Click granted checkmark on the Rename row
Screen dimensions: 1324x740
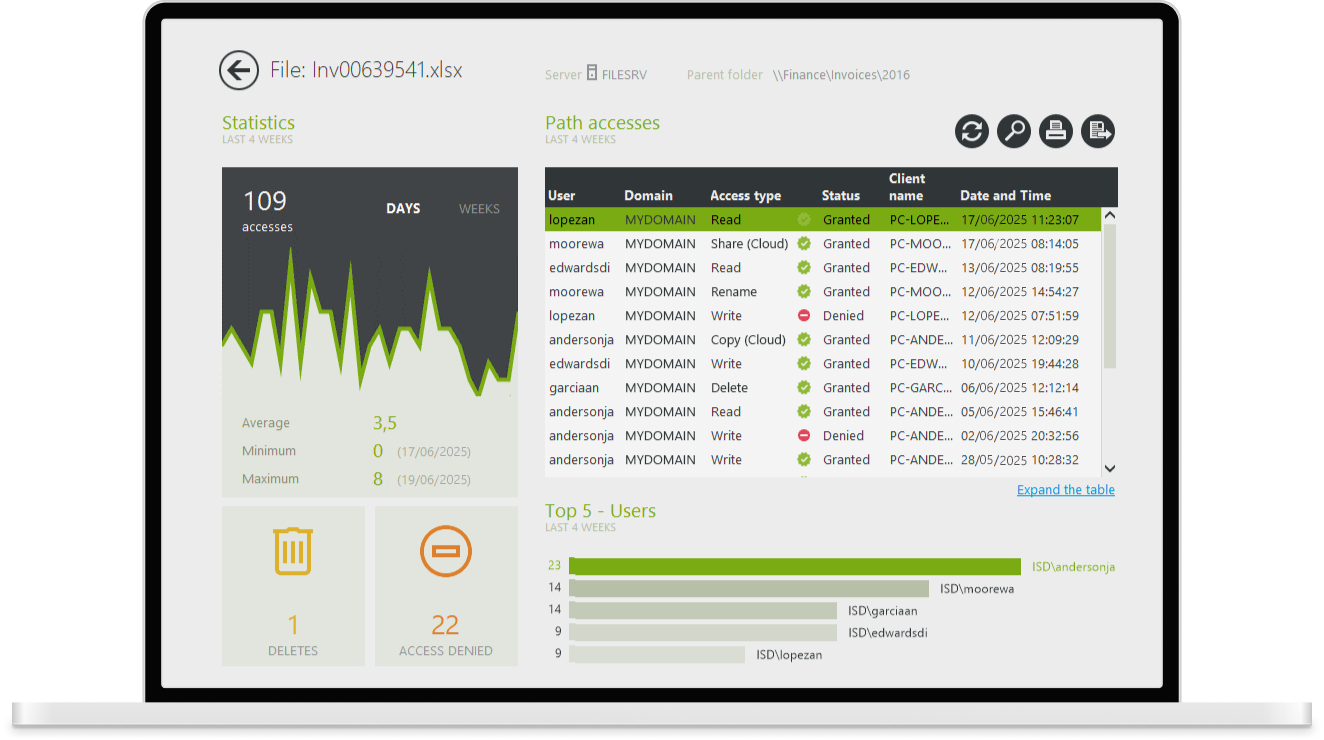(804, 292)
